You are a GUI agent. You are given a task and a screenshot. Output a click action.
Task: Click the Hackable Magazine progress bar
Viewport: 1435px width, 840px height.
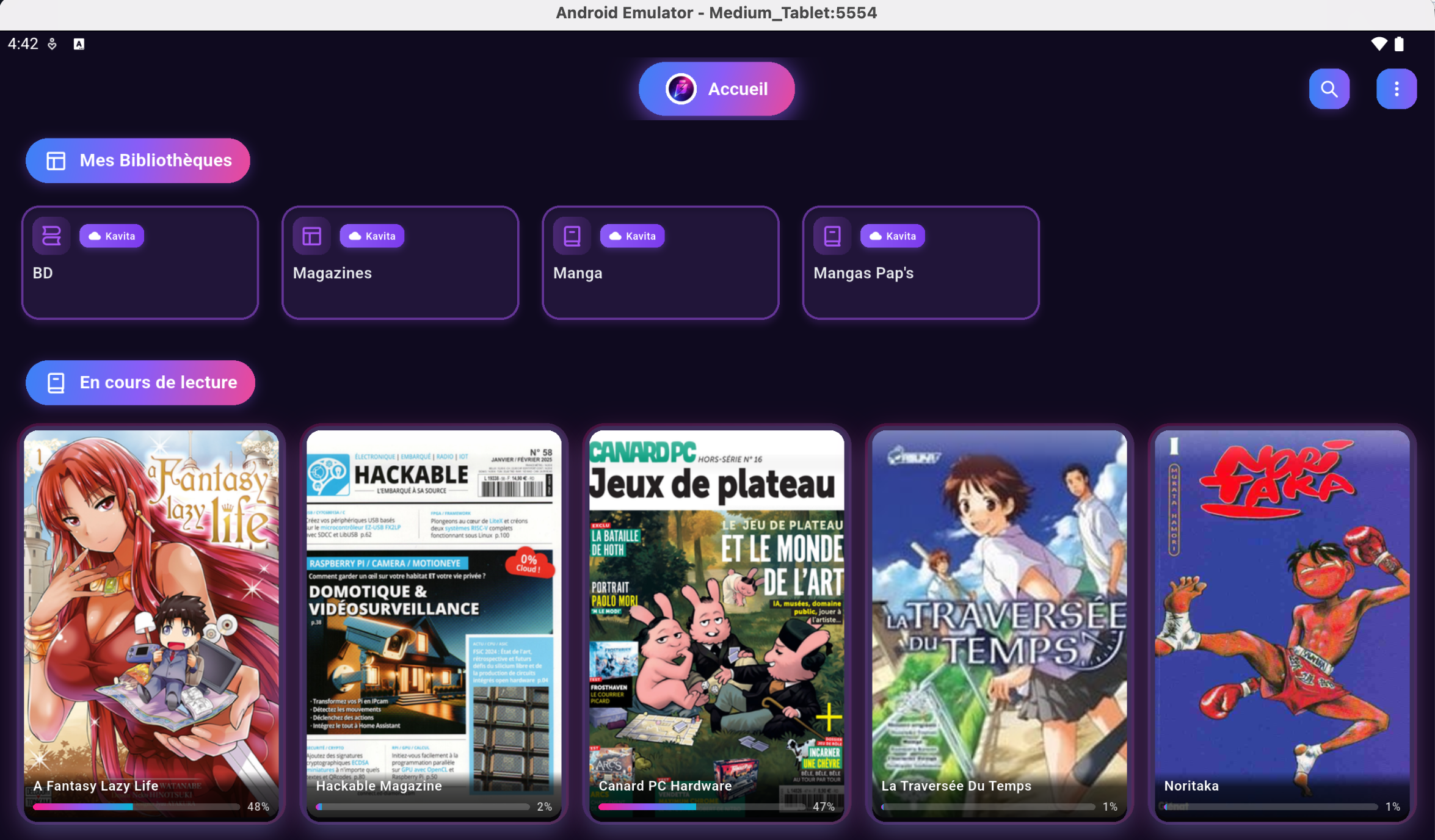423,807
